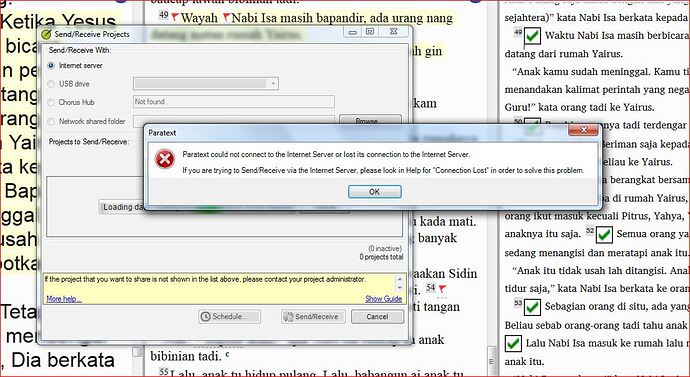Select the Chorus Hub radio option

51,102
